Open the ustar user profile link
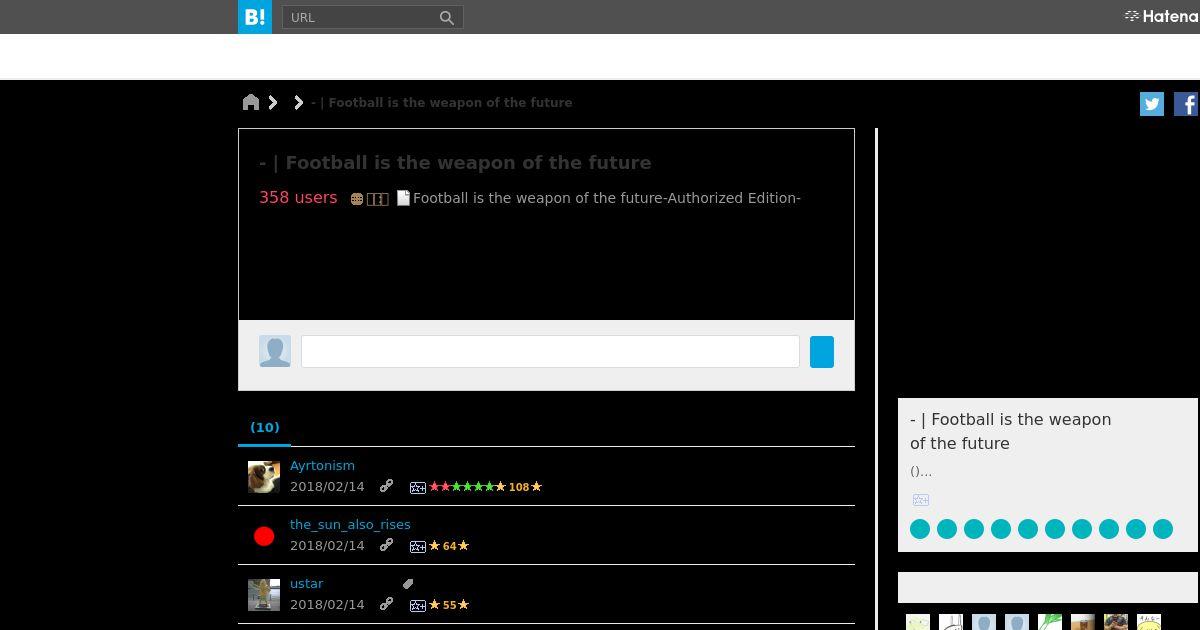This screenshot has height=630, width=1200. pos(306,583)
